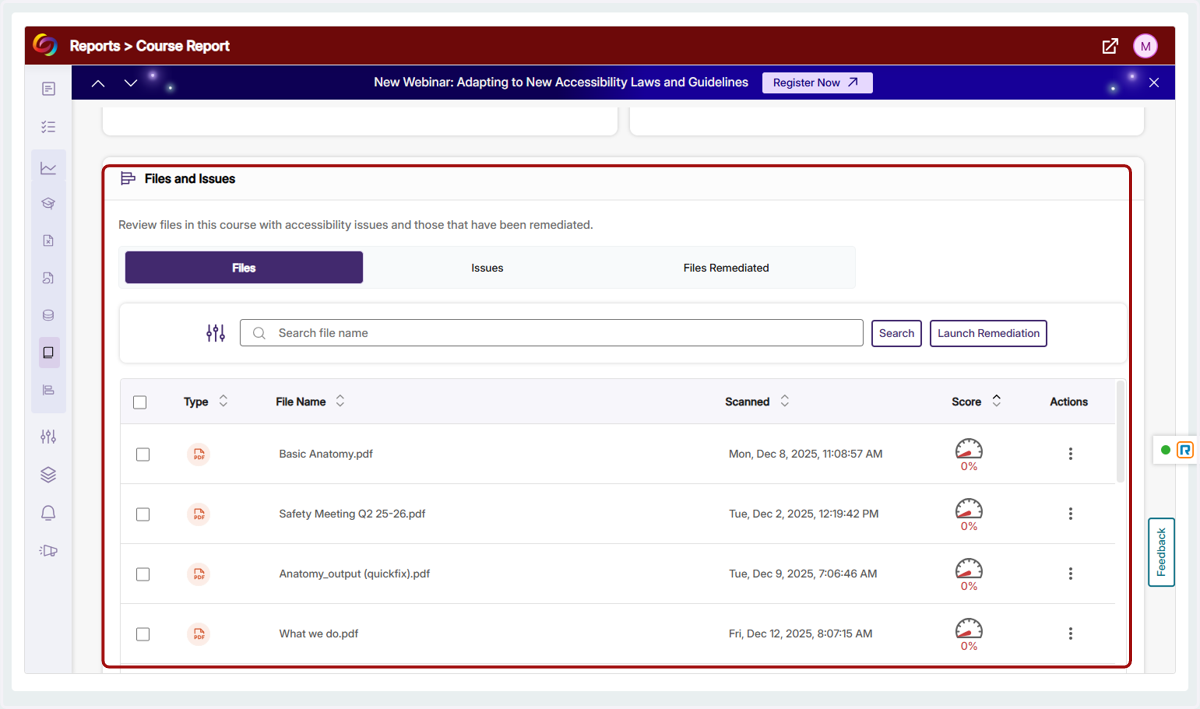
Task: Click the file name Basic Anatomy.pdf
Action: pos(326,454)
